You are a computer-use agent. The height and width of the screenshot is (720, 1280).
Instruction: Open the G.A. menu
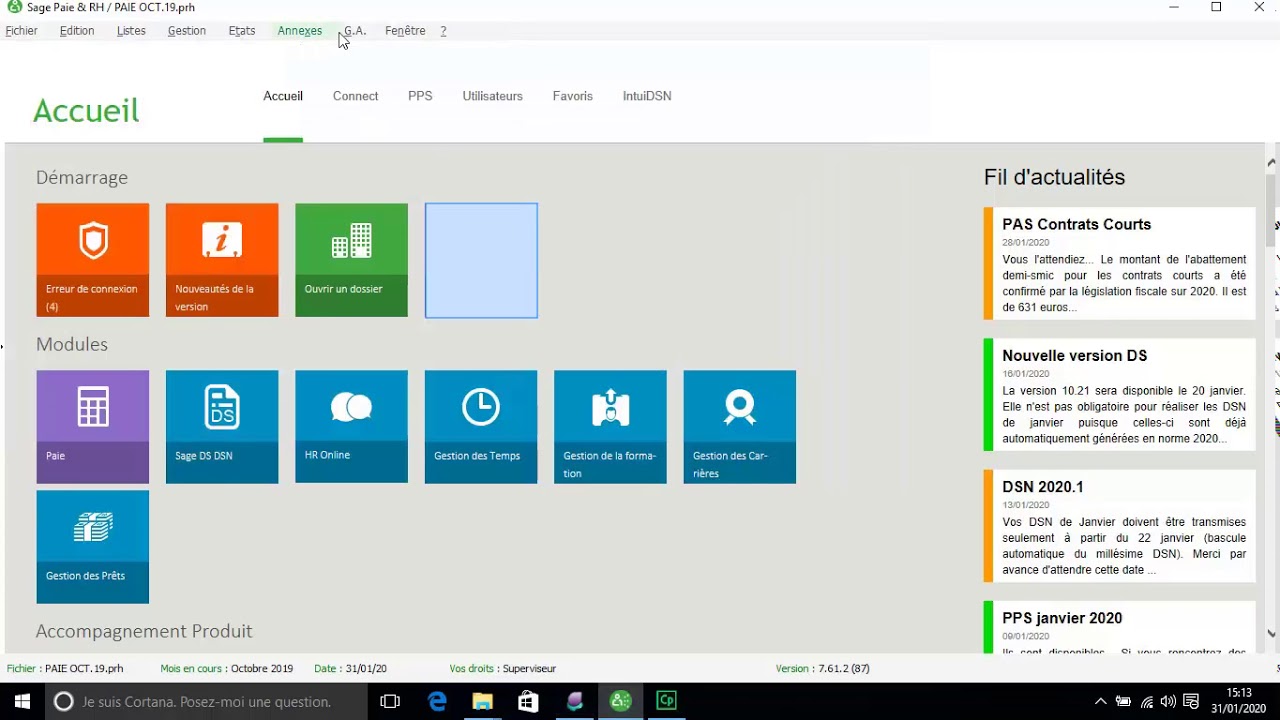click(x=355, y=31)
